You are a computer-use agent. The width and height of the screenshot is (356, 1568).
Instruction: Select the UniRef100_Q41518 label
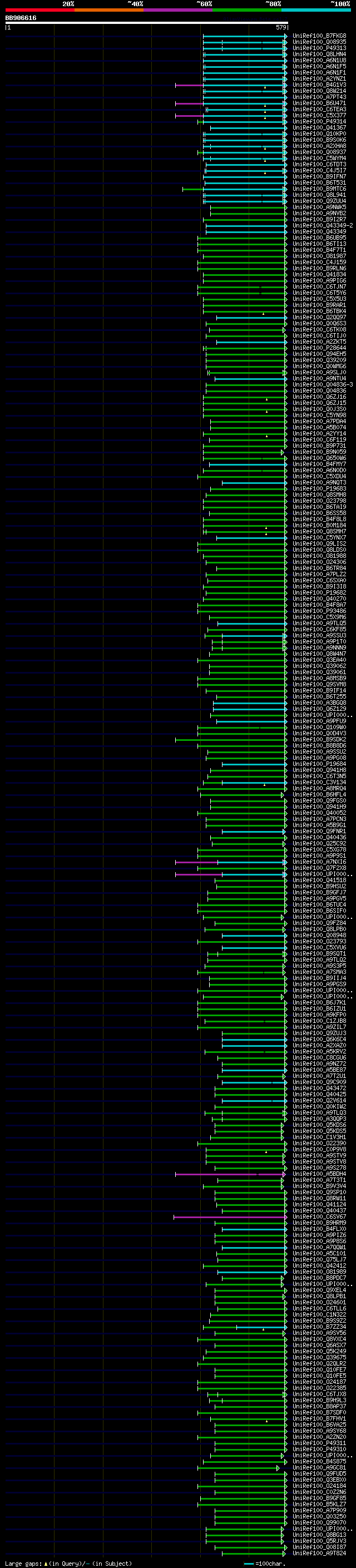[x=319, y=880]
